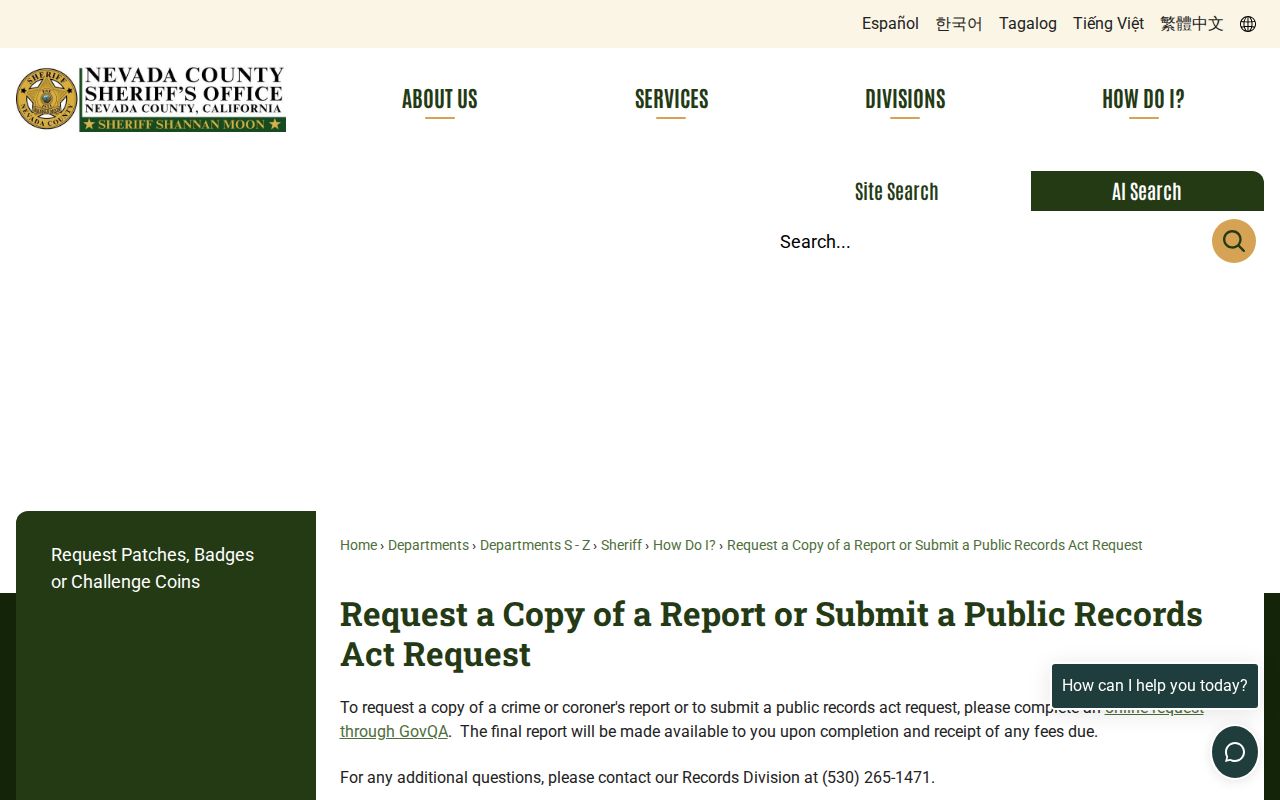
Task: Go to How Do I? breadcrumb
Action: tap(684, 545)
